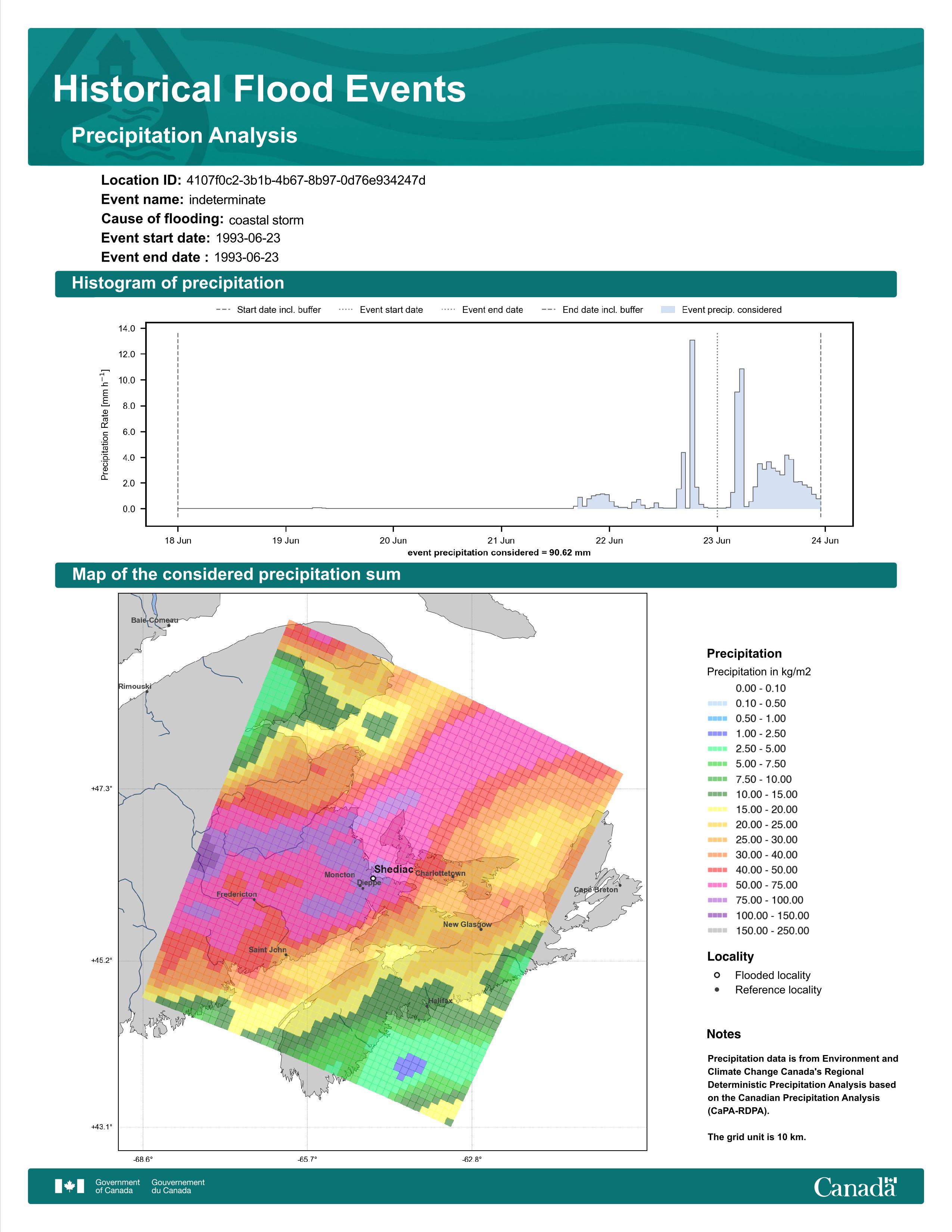Click the Precipitation Analysis subtitle
This screenshot has width=952, height=1232.
pyautogui.click(x=184, y=136)
